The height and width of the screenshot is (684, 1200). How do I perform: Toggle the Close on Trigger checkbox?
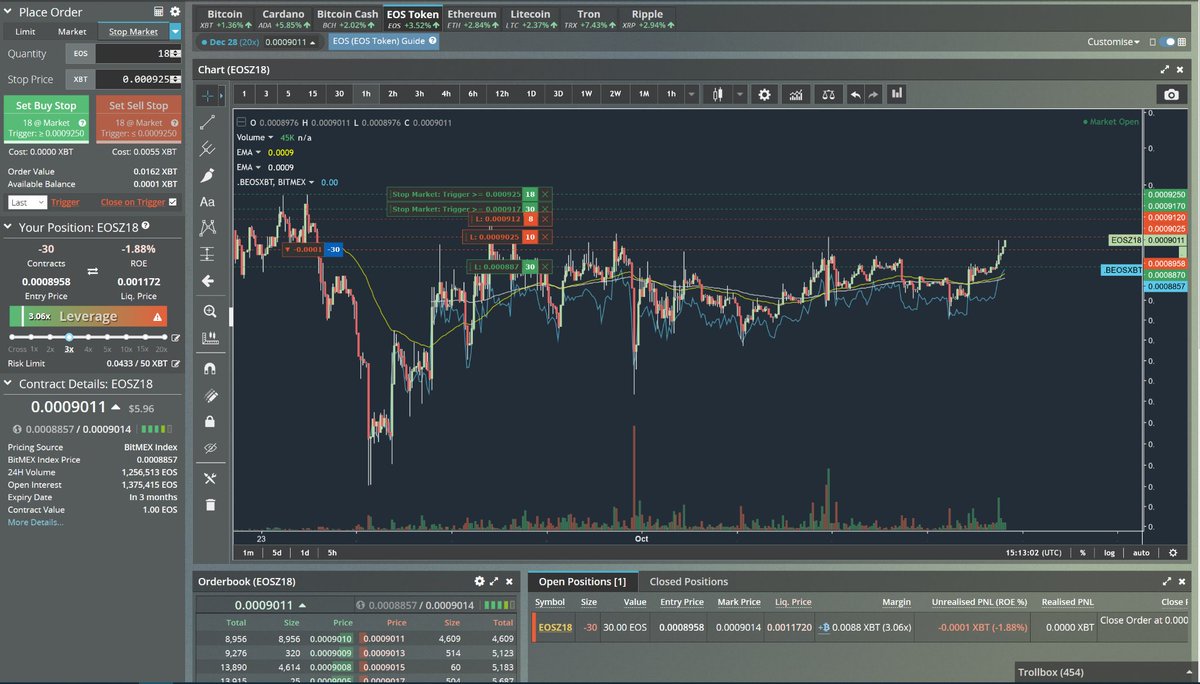tap(173, 202)
